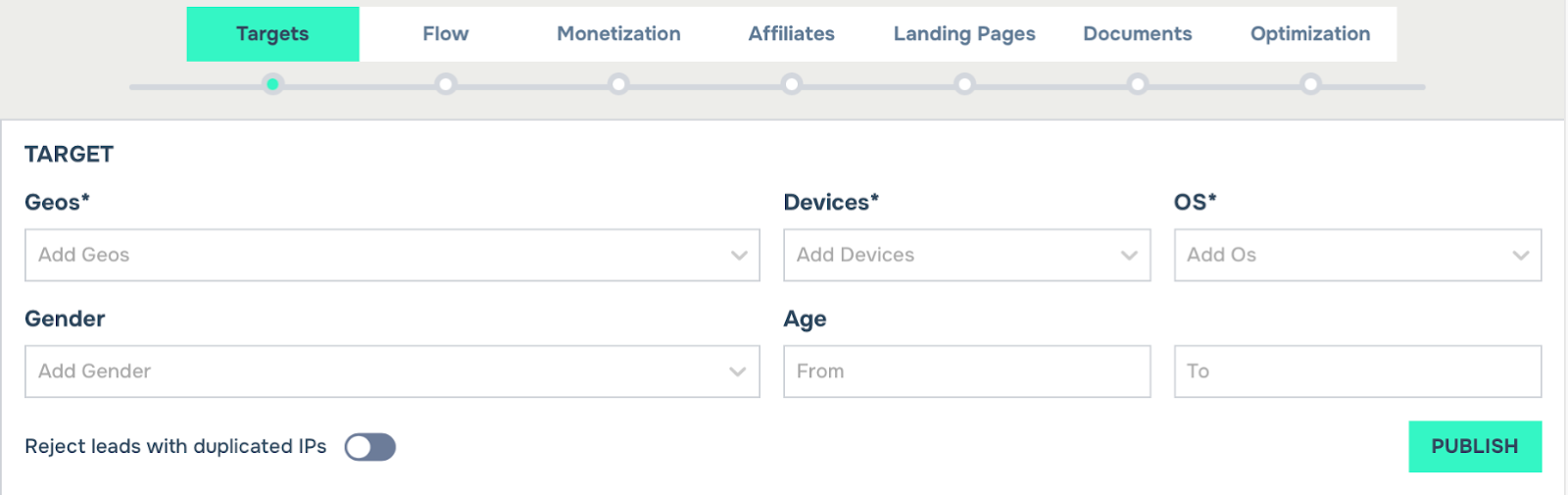Click the Flow step dot on progress line
Viewport: 1568px width, 495px height.
tap(446, 84)
